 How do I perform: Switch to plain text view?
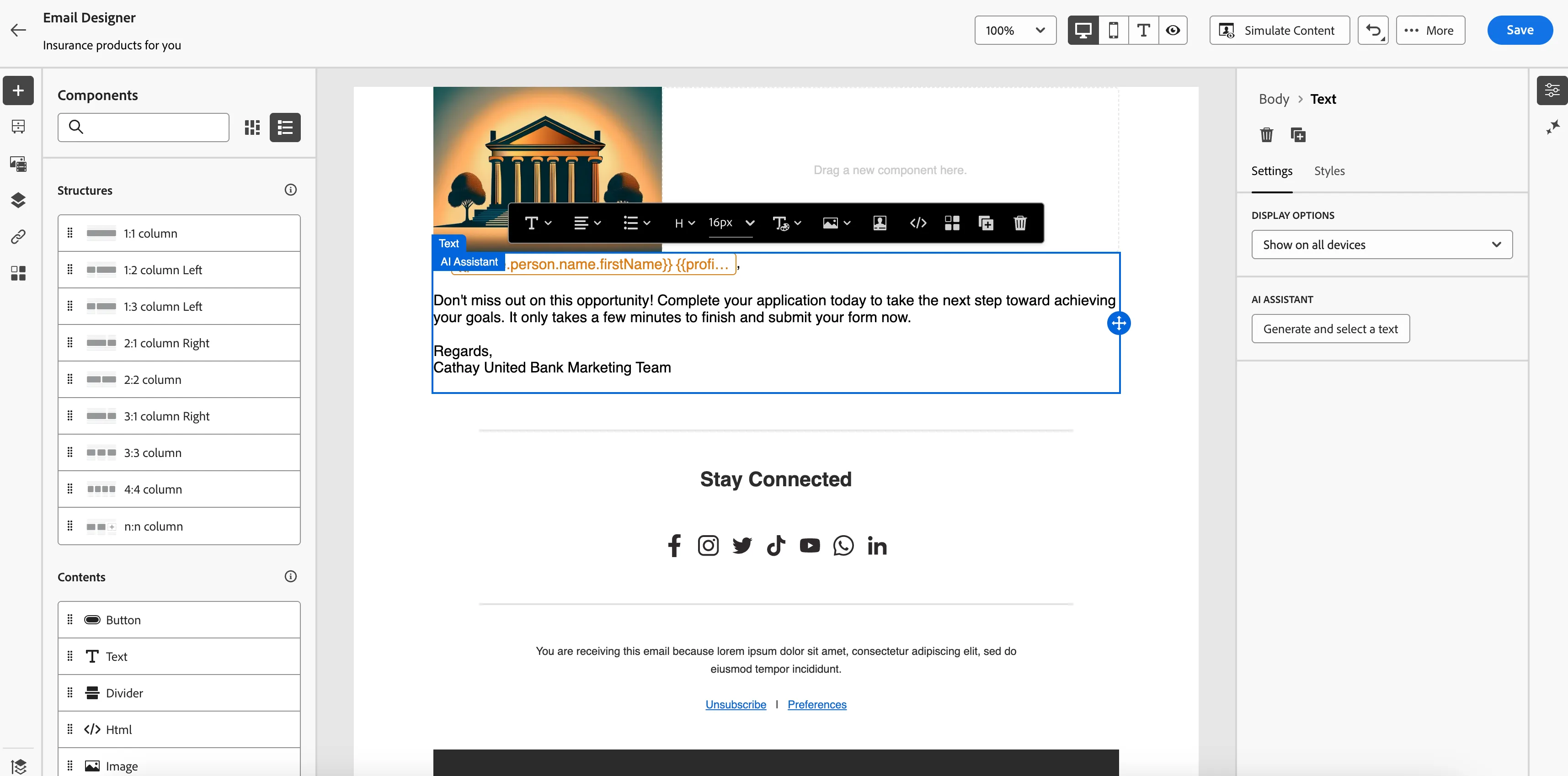click(1143, 31)
